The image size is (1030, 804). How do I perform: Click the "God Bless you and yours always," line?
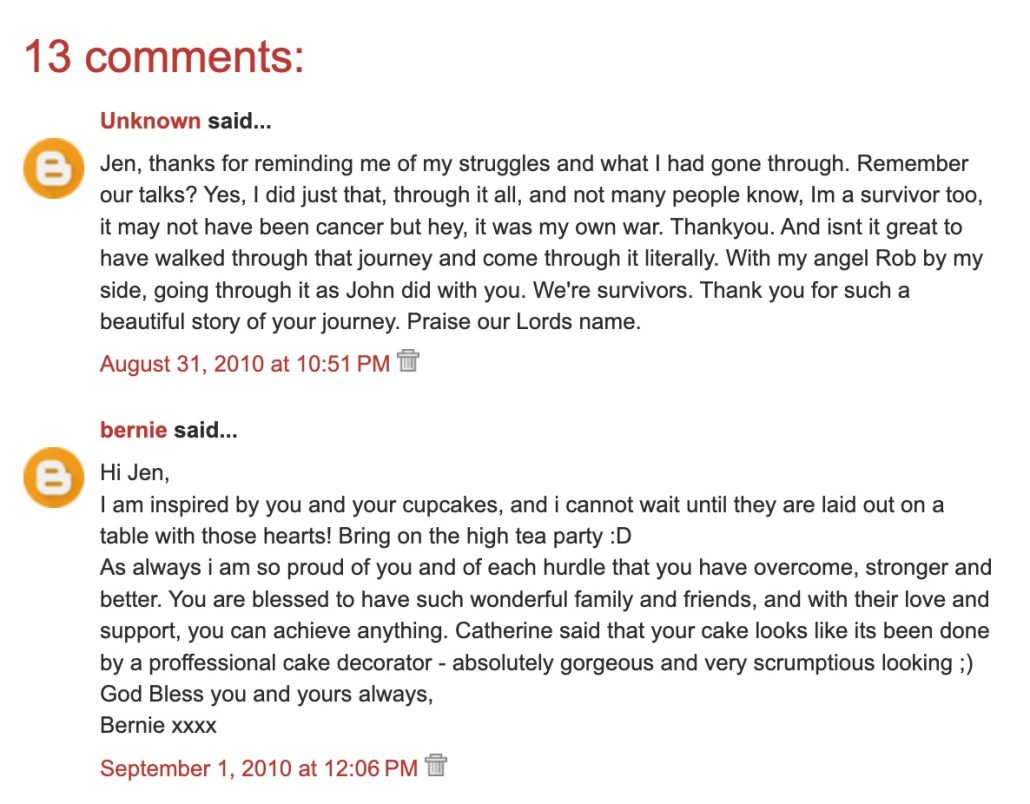(266, 695)
